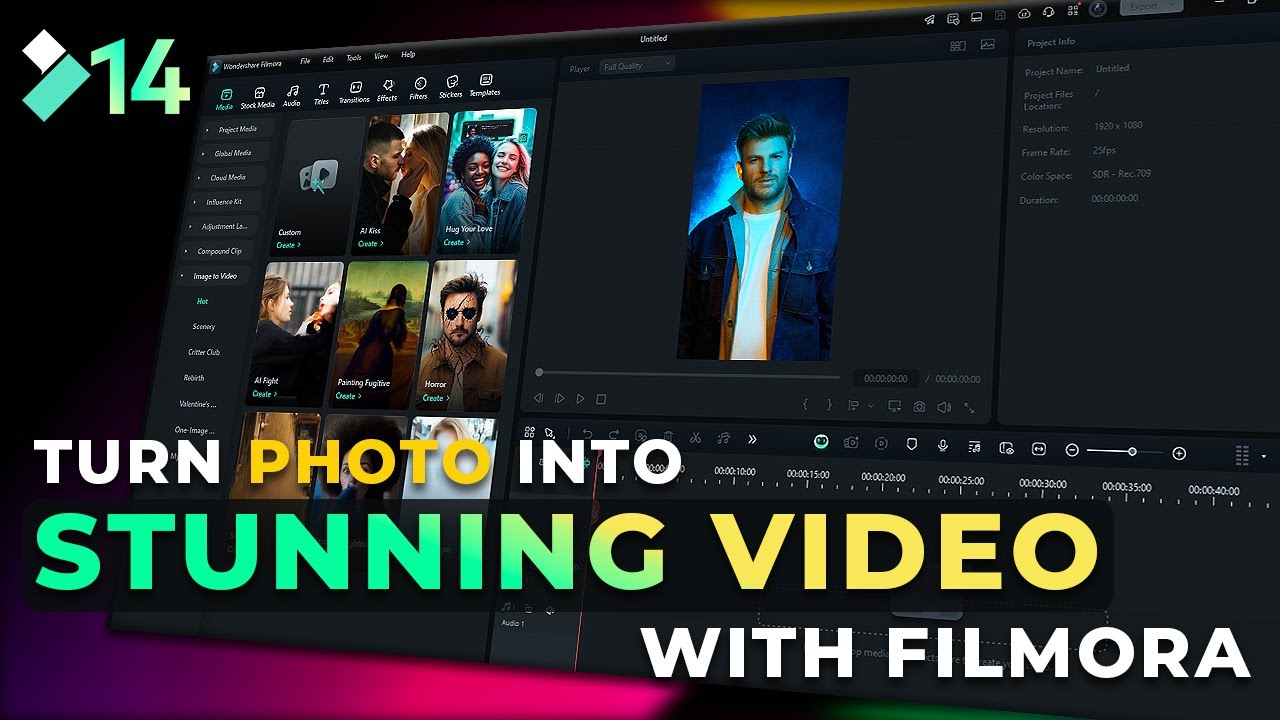Select the Scenery category
1280x720 pixels.
pos(204,327)
